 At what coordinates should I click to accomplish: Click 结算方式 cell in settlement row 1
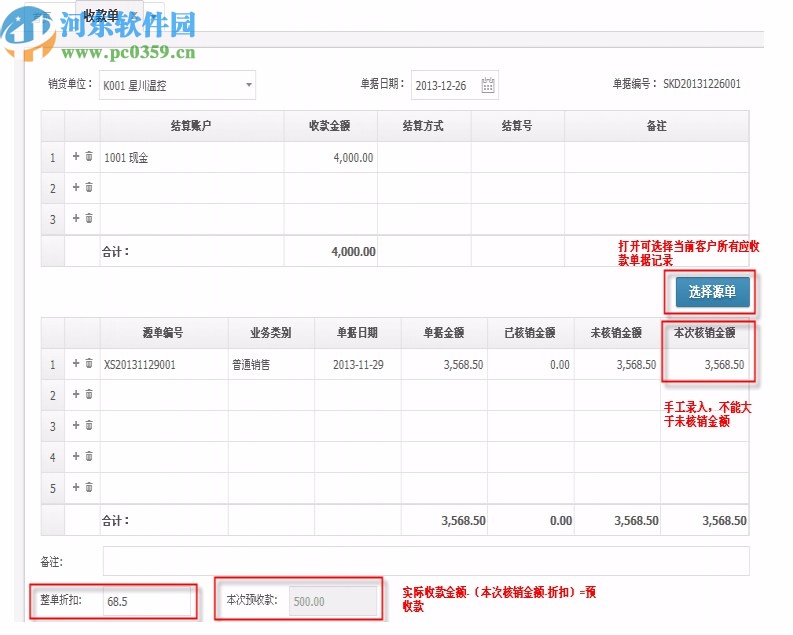(x=424, y=157)
